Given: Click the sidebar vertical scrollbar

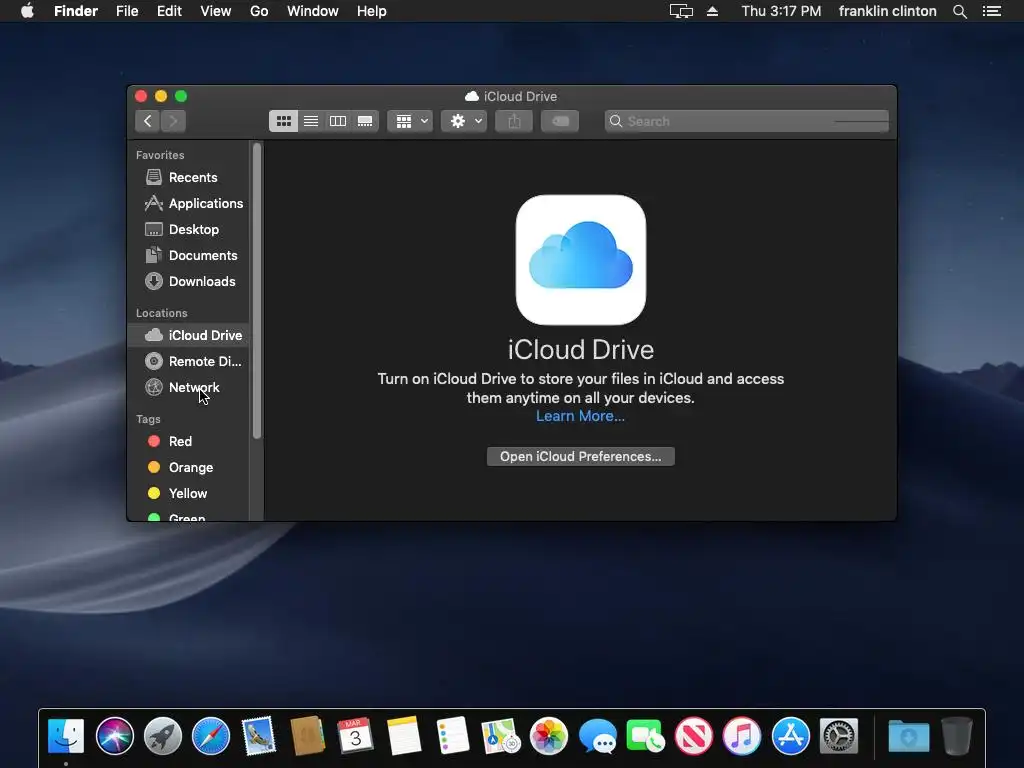Looking at the screenshot, I should click(x=257, y=291).
